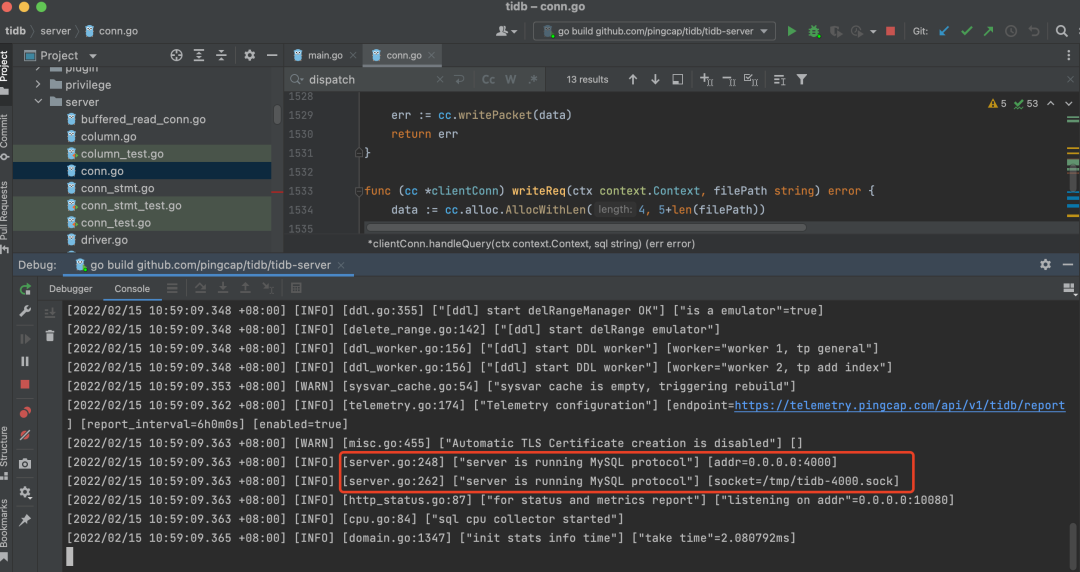
Task: Pin the debug tab with pin icon
Action: pos(25,520)
